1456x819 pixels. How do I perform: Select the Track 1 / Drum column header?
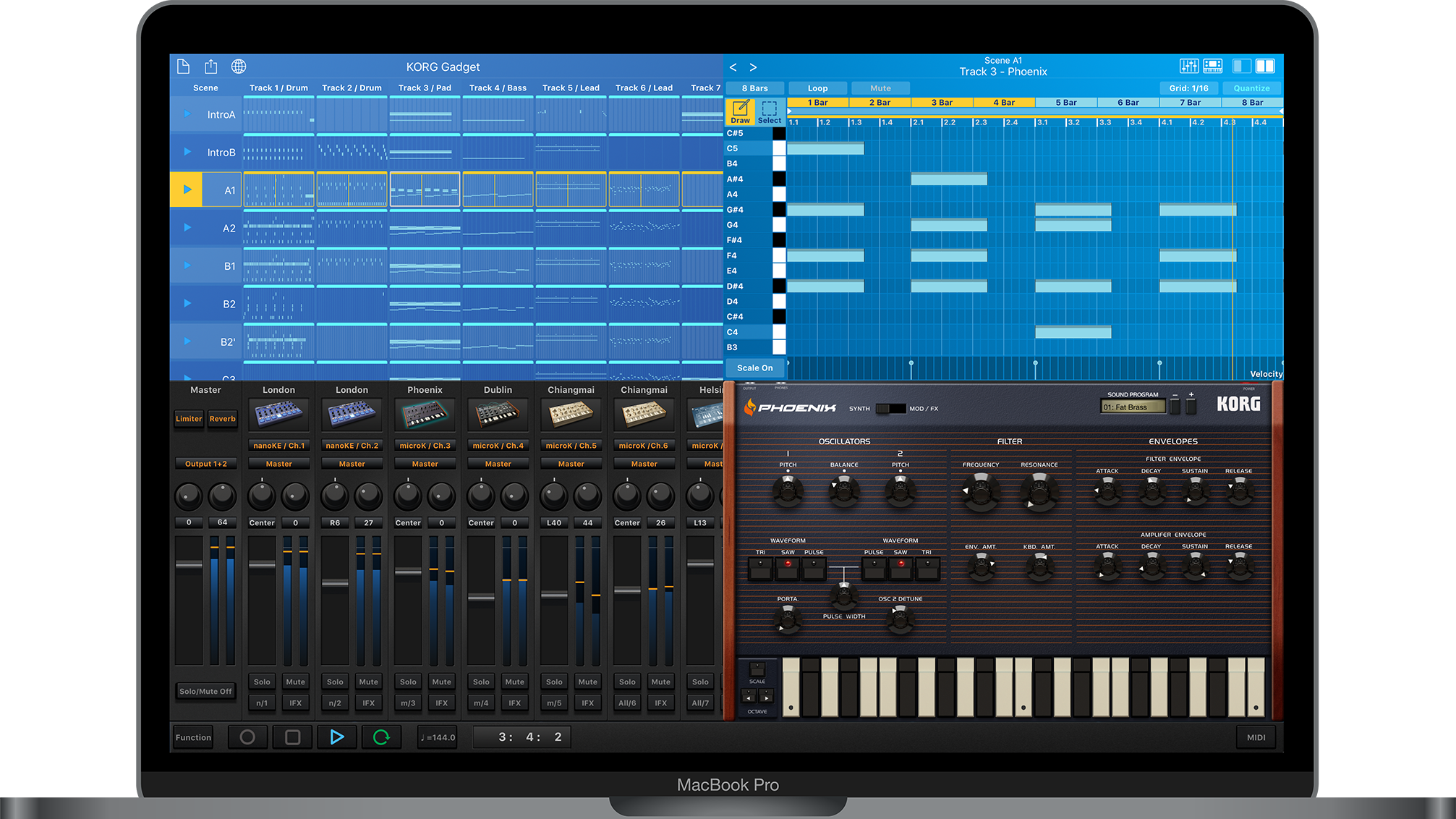278,88
